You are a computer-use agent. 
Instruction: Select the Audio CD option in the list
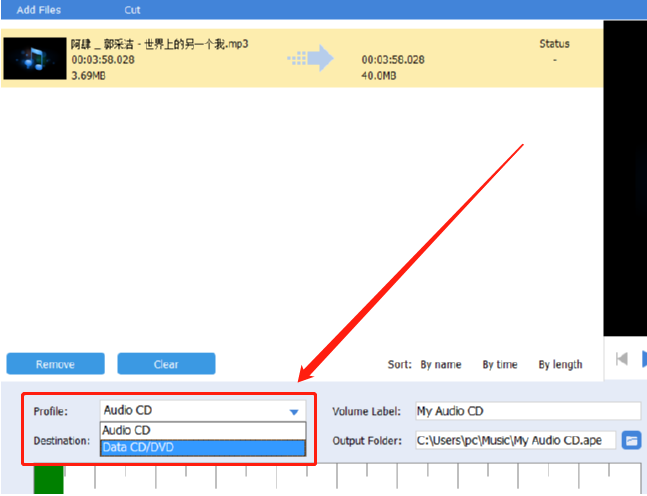pyautogui.click(x=203, y=430)
